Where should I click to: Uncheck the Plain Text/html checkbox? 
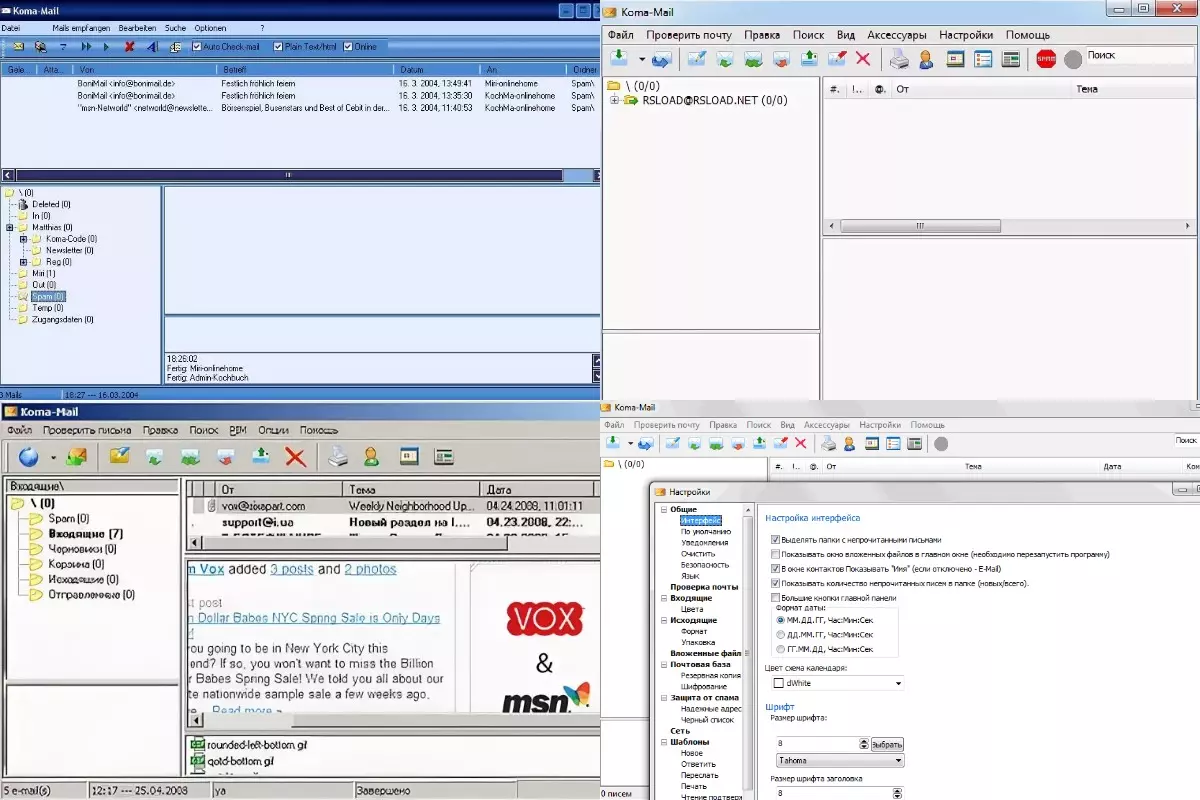click(278, 47)
